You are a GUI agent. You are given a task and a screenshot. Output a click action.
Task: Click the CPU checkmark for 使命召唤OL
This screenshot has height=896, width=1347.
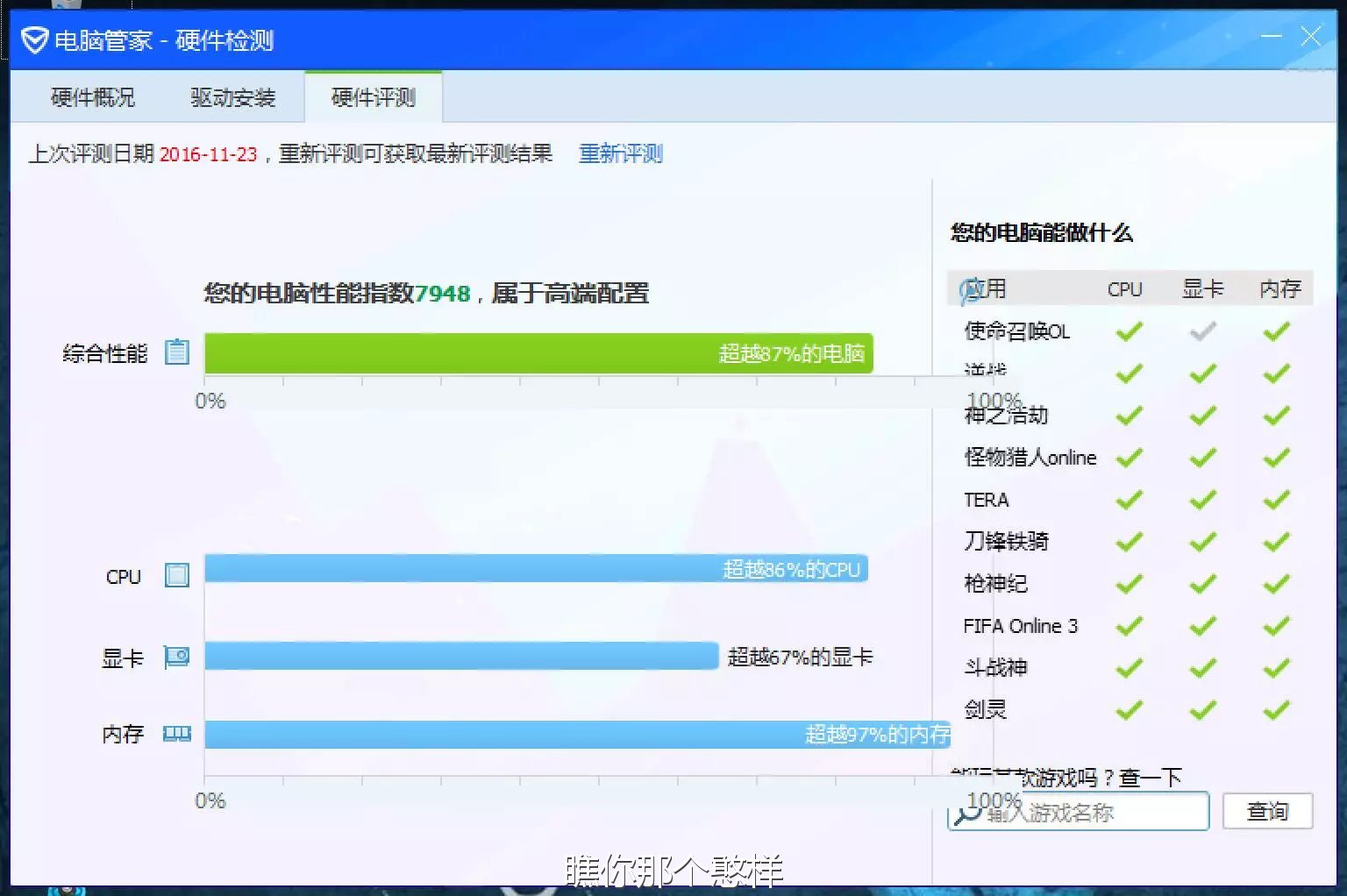click(x=1130, y=331)
